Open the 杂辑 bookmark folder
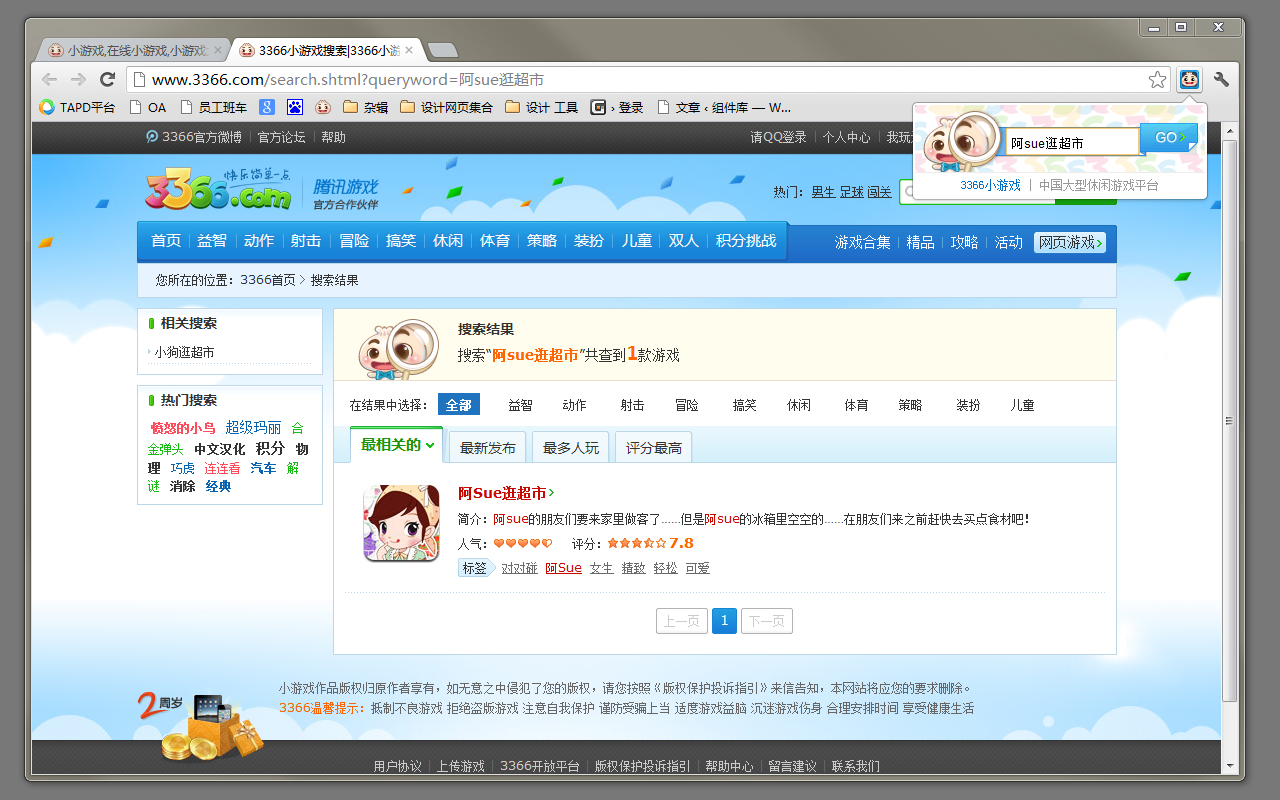The width and height of the screenshot is (1280, 800). point(365,107)
